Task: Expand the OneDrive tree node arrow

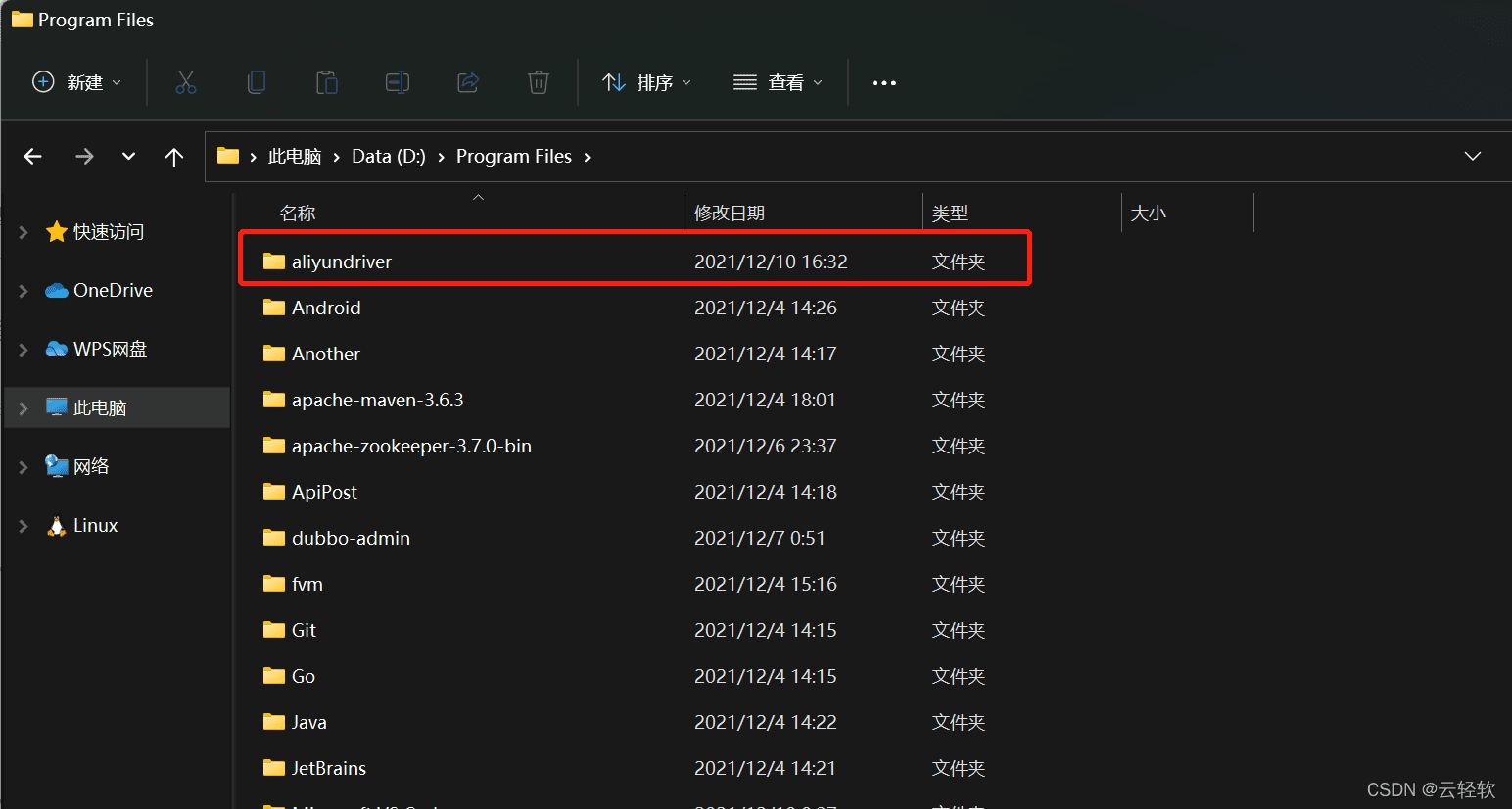Action: coord(24,291)
